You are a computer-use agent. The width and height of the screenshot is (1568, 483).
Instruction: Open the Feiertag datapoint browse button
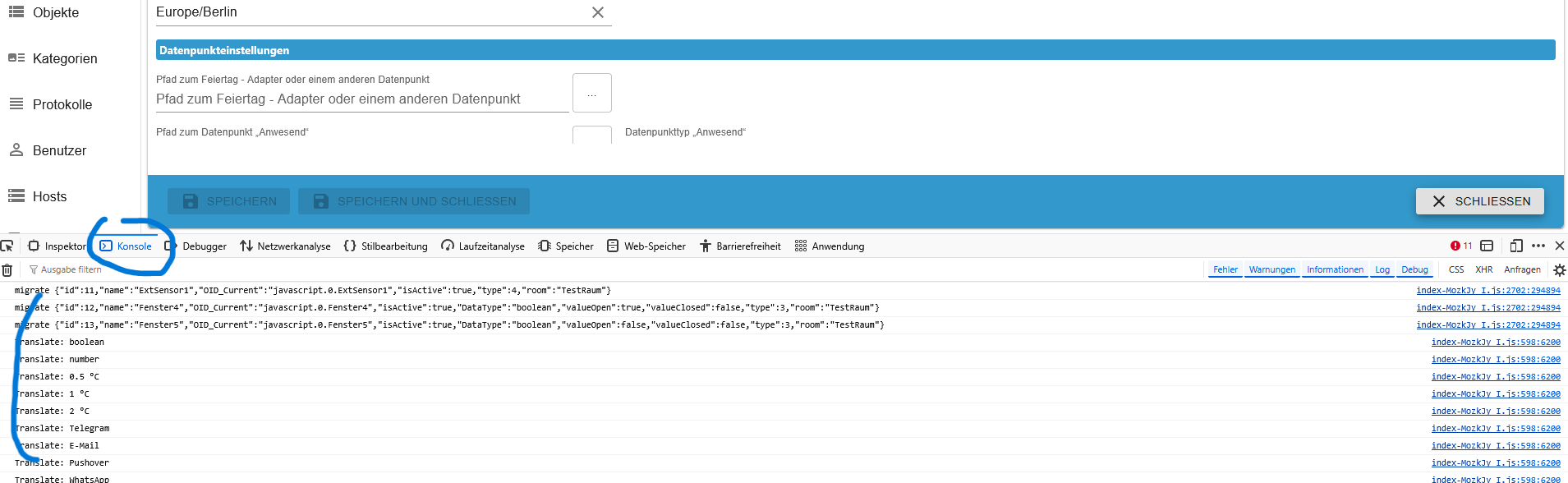pos(592,93)
